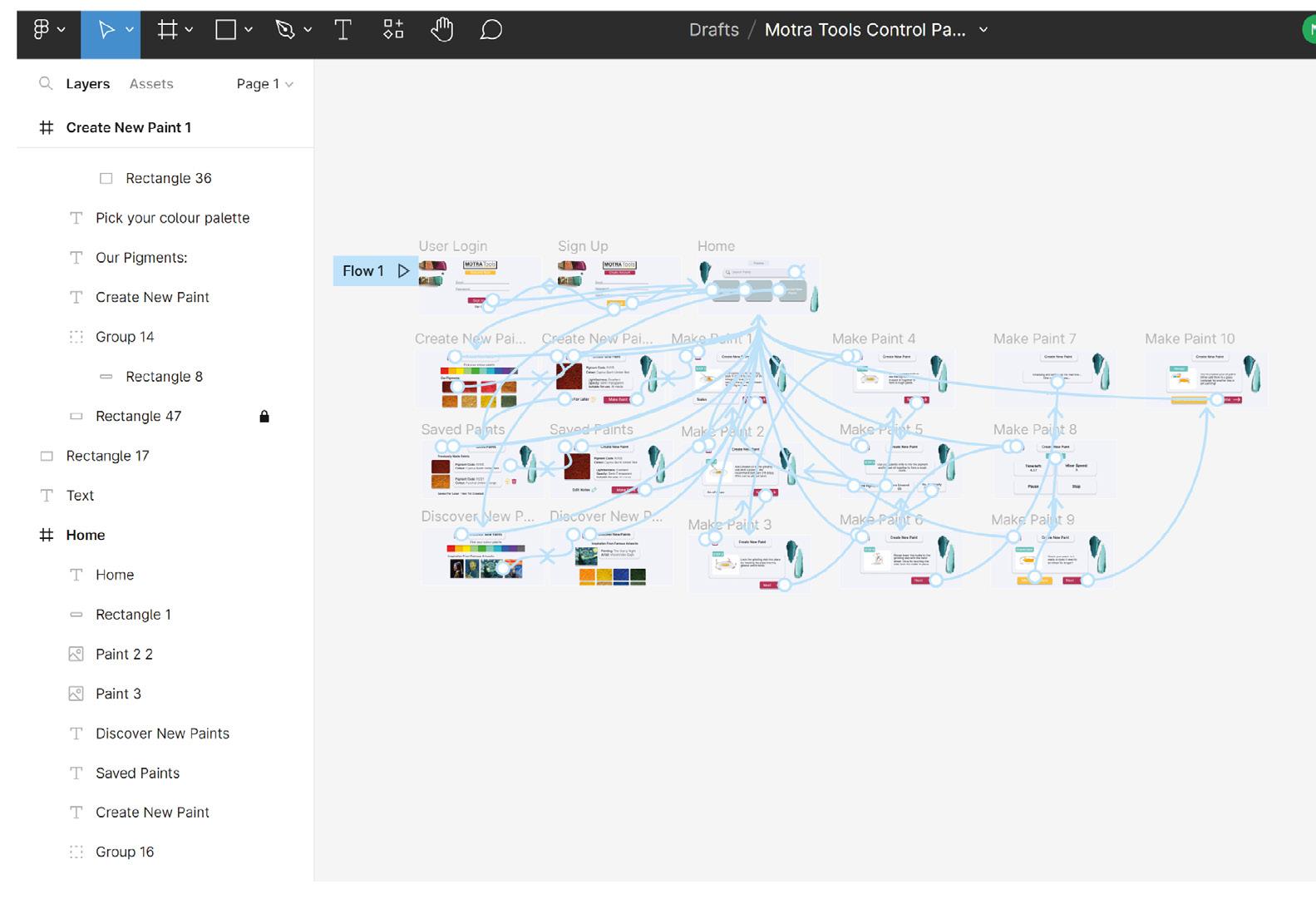This screenshot has height=919, width=1316.
Task: Play Flow 1 prototype
Action: pyautogui.click(x=403, y=271)
